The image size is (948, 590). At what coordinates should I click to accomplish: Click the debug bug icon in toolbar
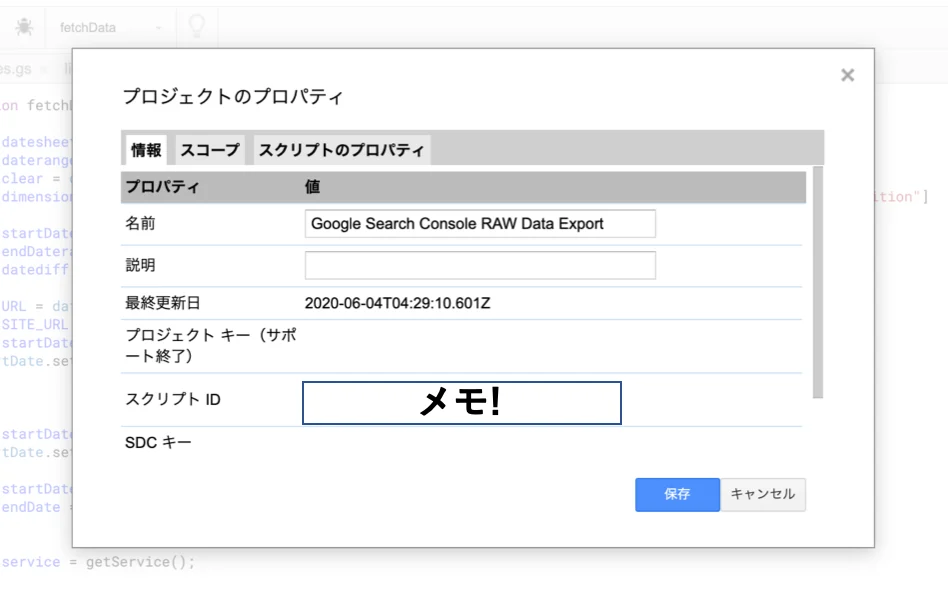tap(24, 27)
